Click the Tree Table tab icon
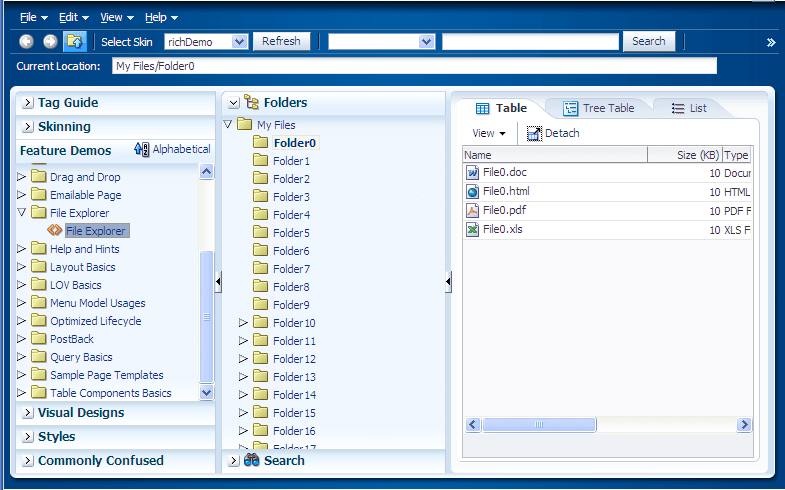785x490 pixels. (x=570, y=108)
